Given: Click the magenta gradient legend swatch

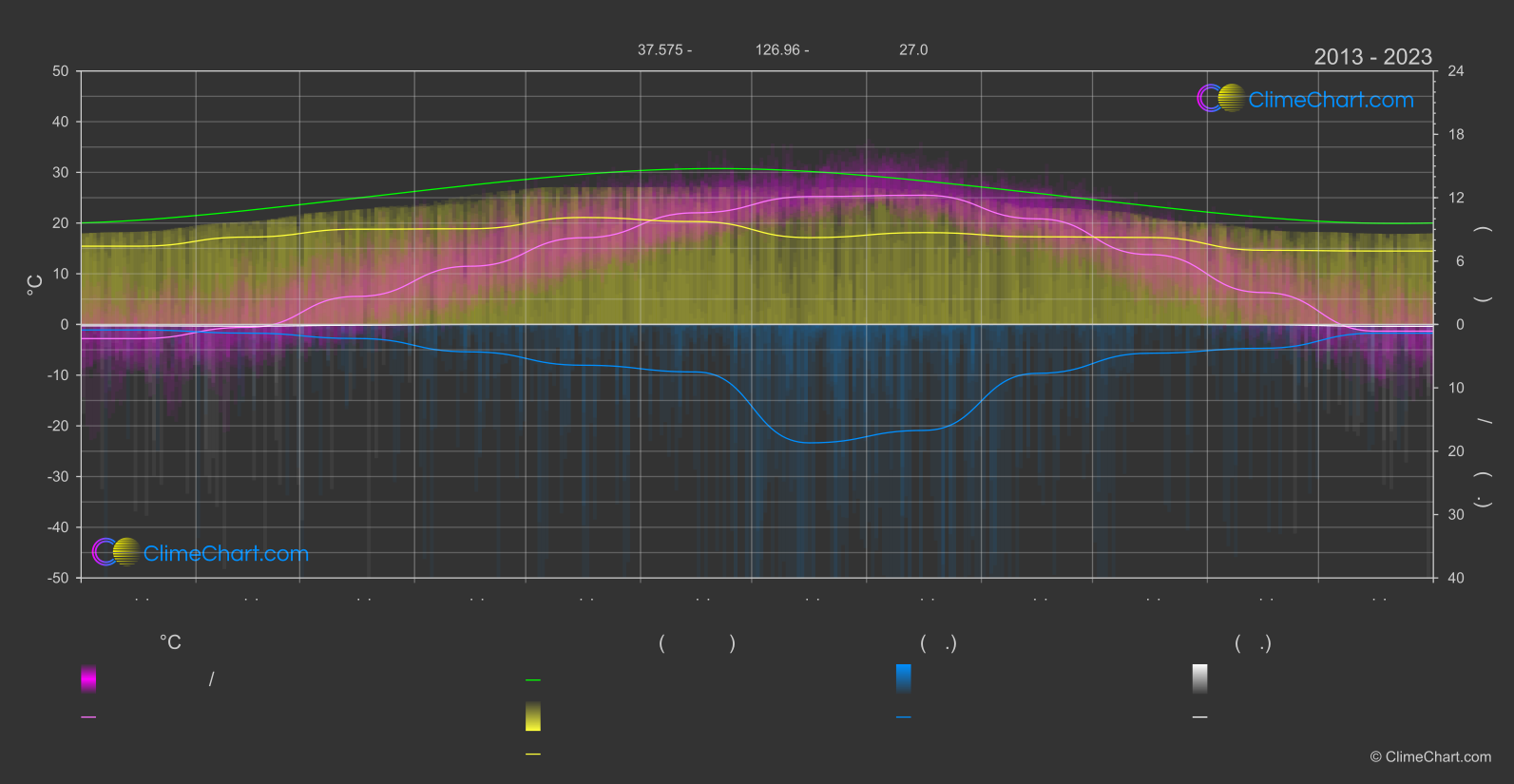Looking at the screenshot, I should (x=88, y=679).
